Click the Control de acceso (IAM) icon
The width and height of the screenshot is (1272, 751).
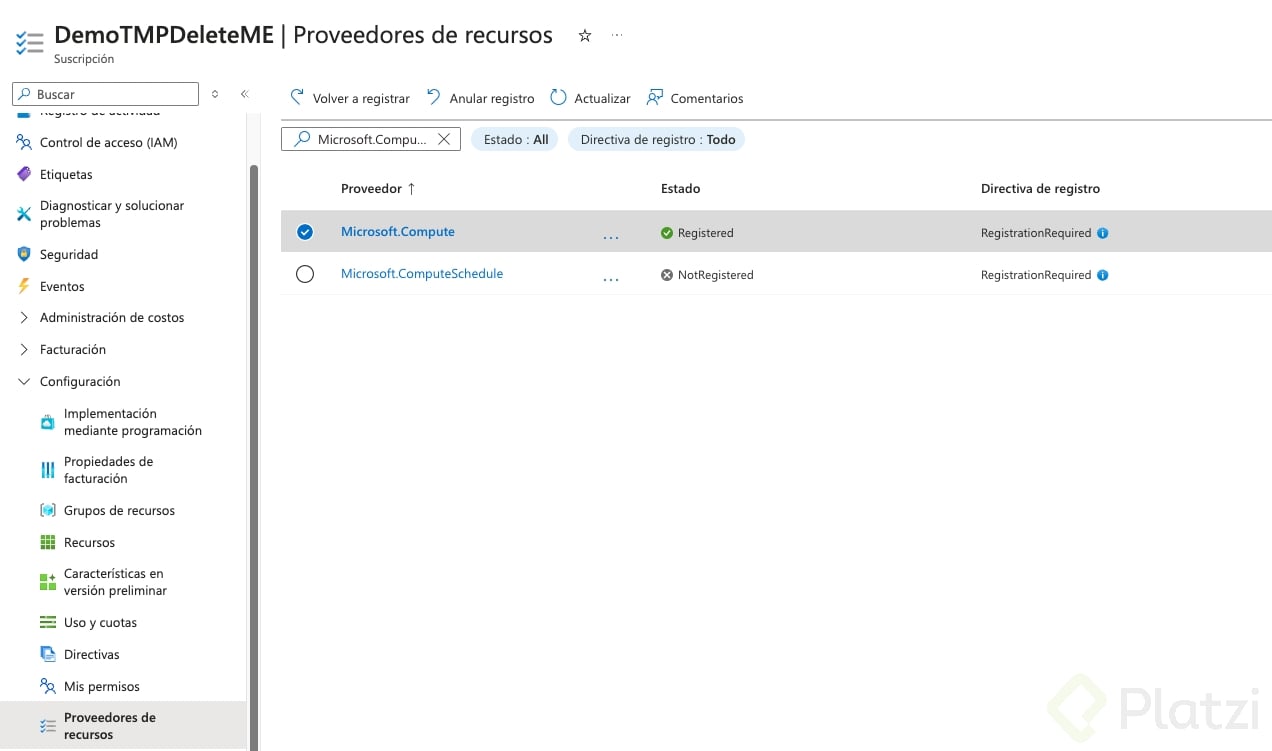tap(24, 142)
